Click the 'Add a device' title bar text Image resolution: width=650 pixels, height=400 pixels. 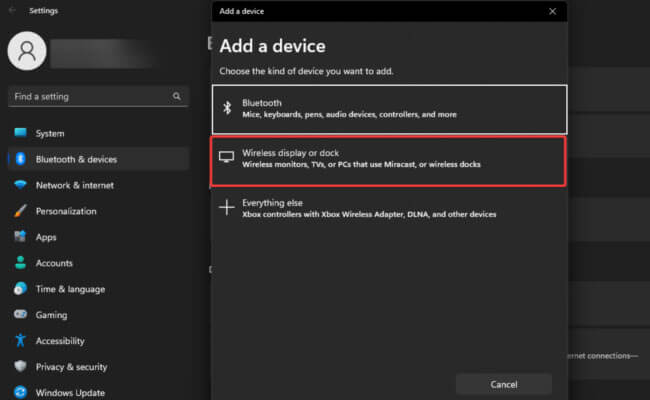click(x=242, y=11)
